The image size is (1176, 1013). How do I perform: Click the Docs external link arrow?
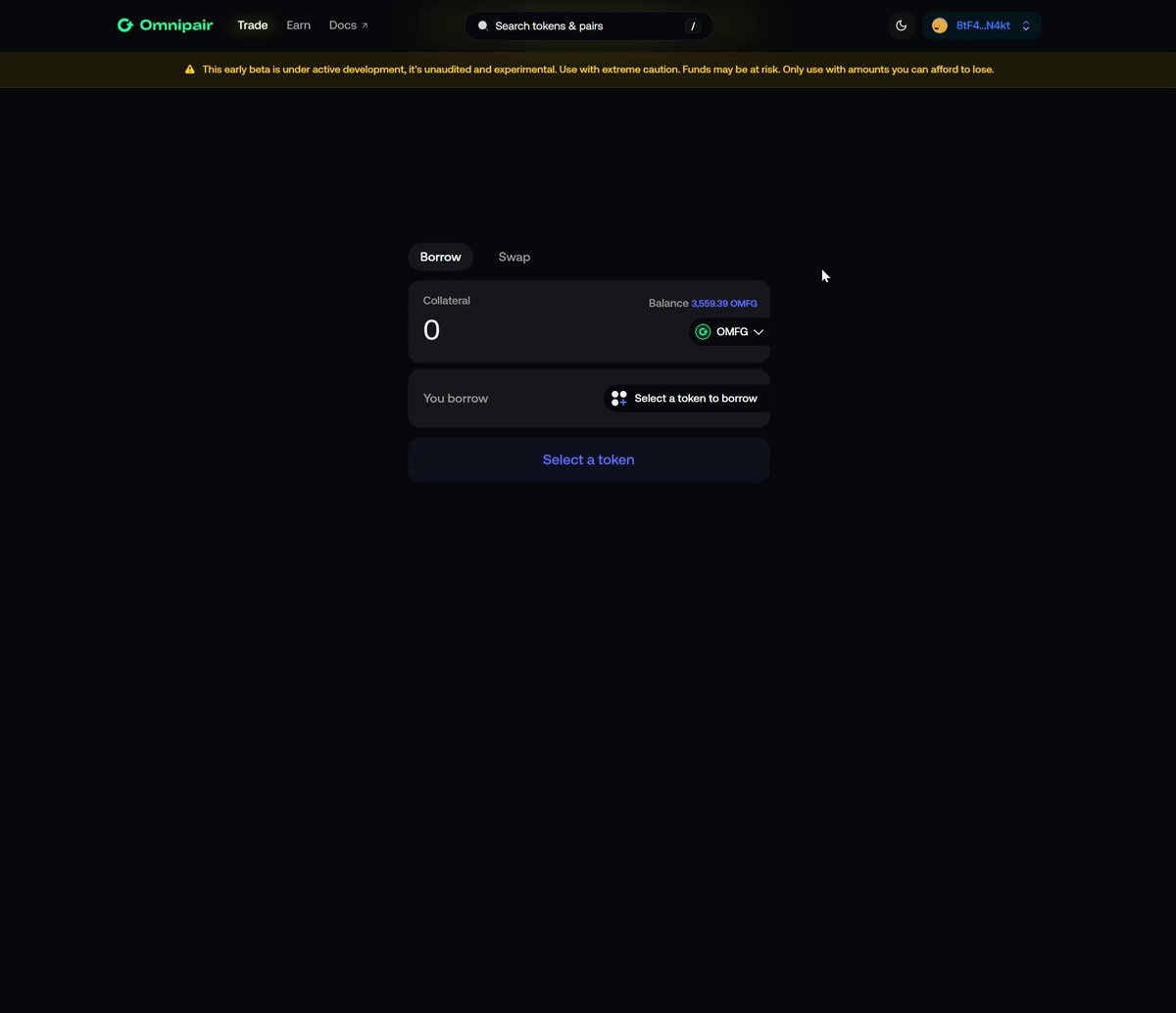click(x=365, y=25)
